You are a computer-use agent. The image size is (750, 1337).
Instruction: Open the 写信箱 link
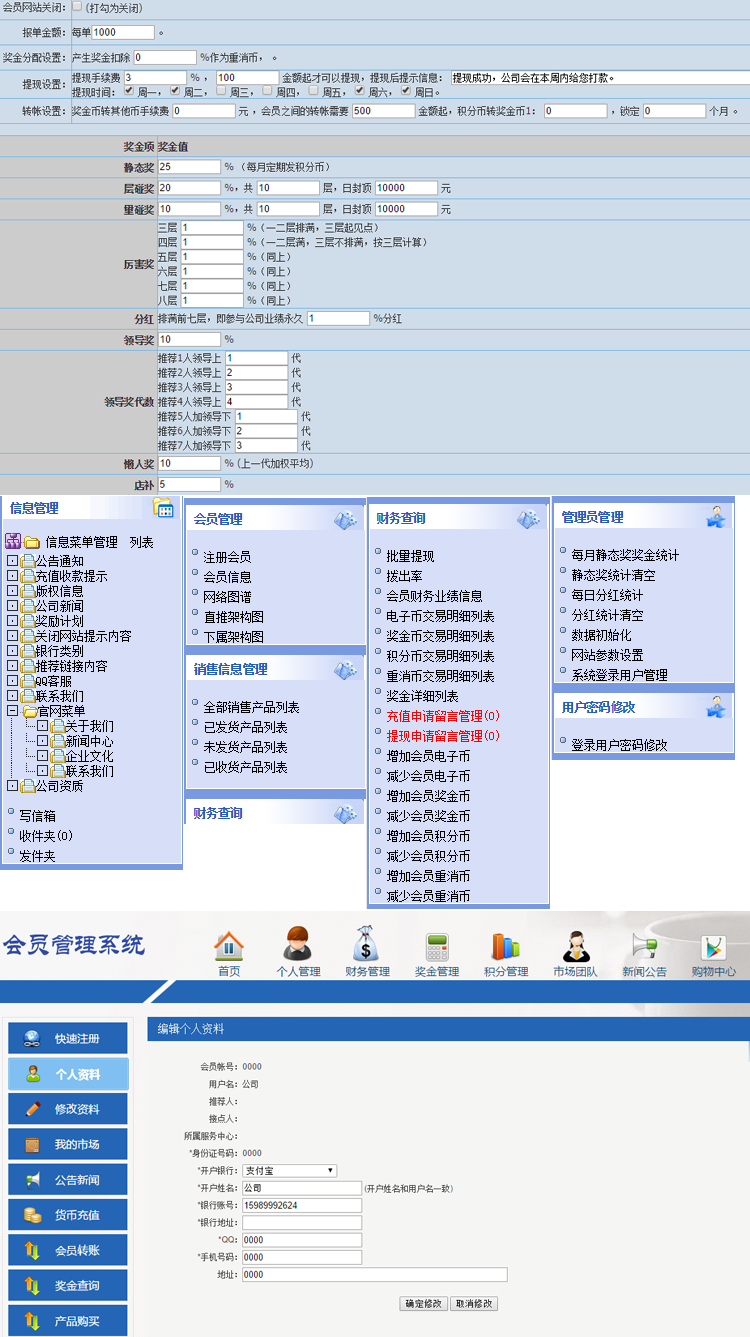pyautogui.click(x=37, y=816)
